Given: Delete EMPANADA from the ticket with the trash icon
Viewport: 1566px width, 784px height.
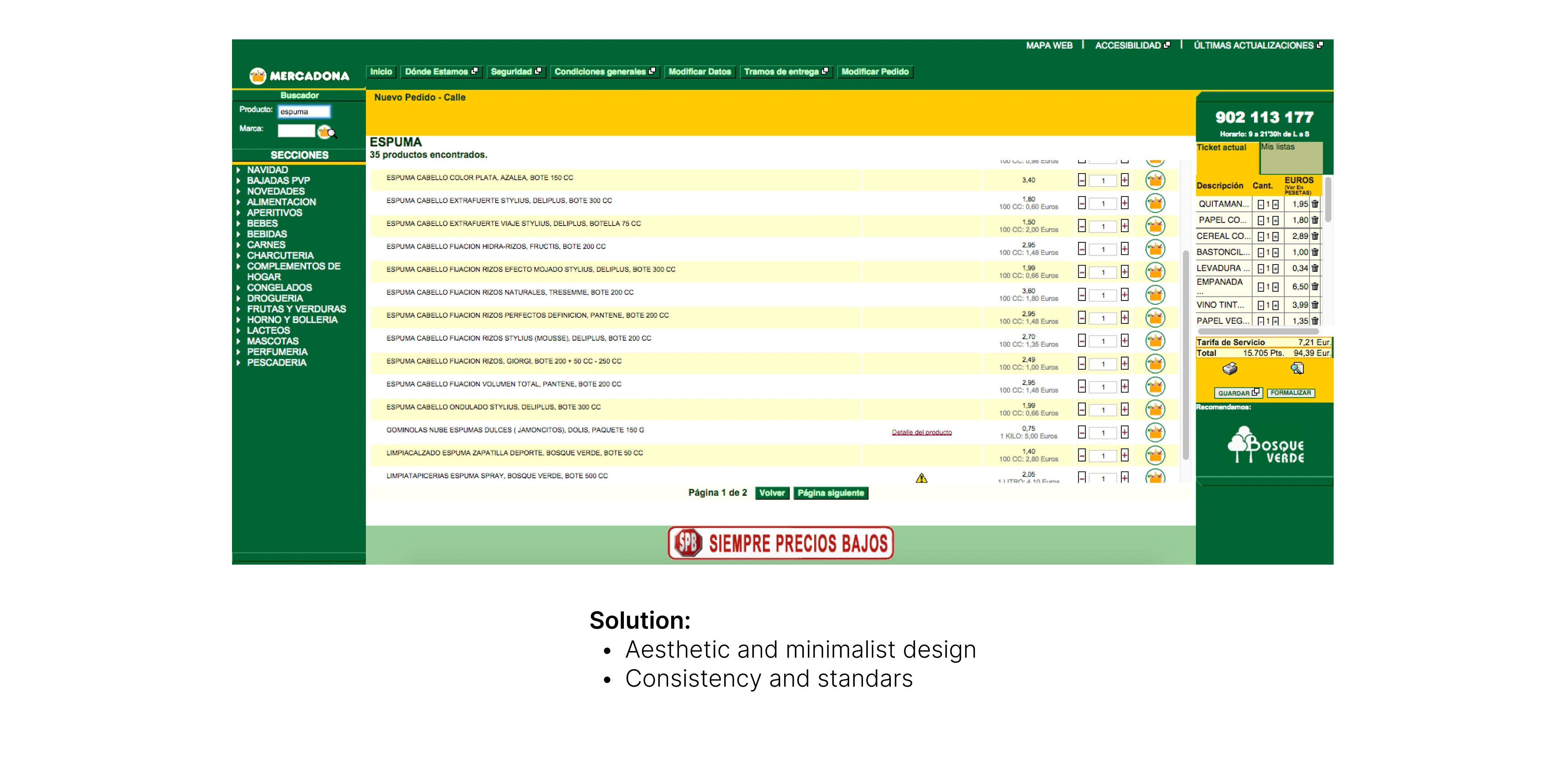Looking at the screenshot, I should [1314, 286].
